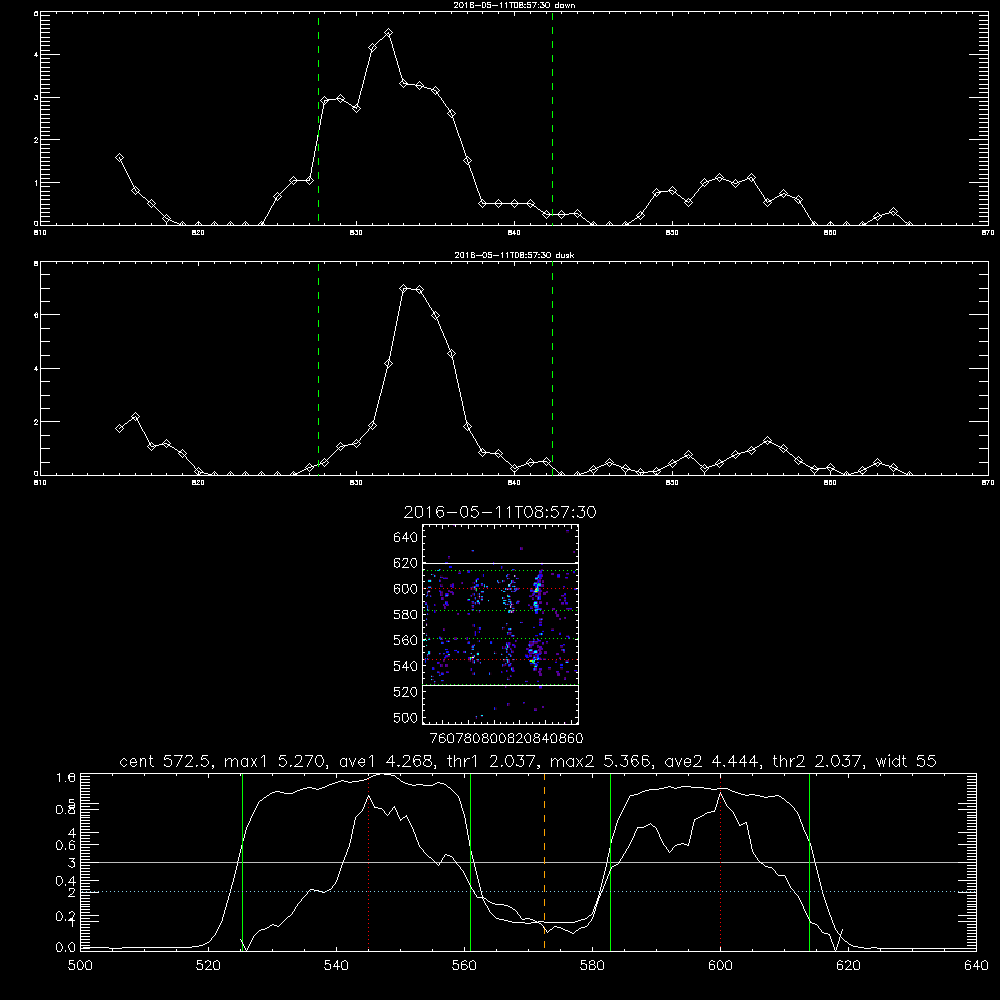The height and width of the screenshot is (1000, 1000).
Task: Click the highest peak point of the dusk curve
Action: click(x=404, y=288)
